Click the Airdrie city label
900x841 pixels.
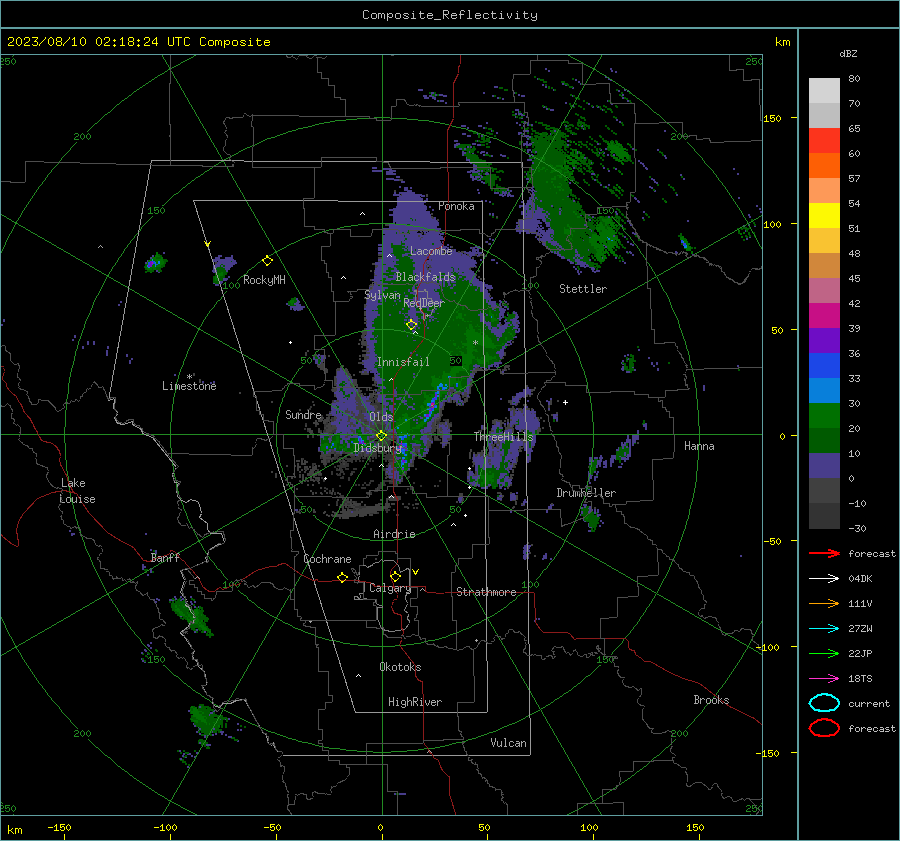click(394, 534)
